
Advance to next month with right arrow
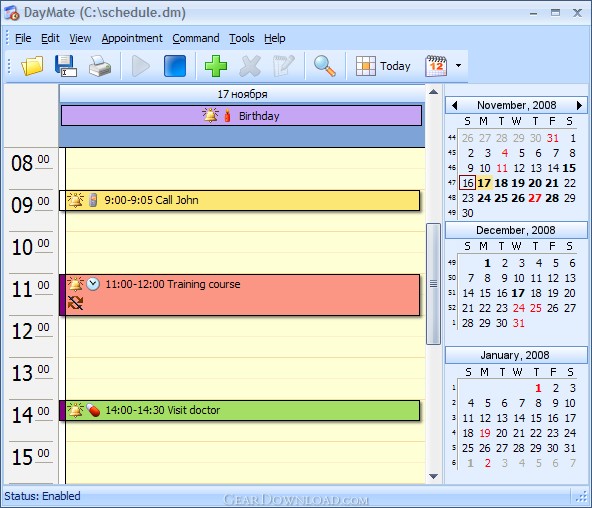pyautogui.click(x=579, y=105)
